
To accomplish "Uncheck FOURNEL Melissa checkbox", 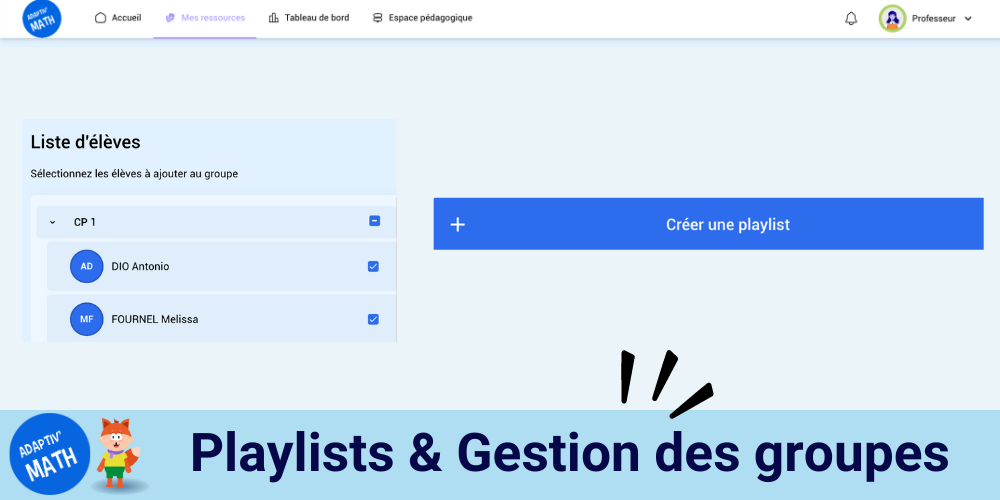I will coord(373,320).
